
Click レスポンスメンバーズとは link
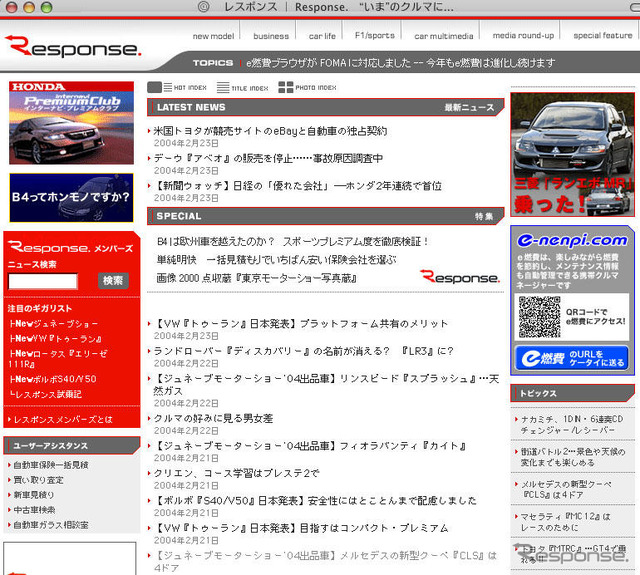tap(63, 420)
